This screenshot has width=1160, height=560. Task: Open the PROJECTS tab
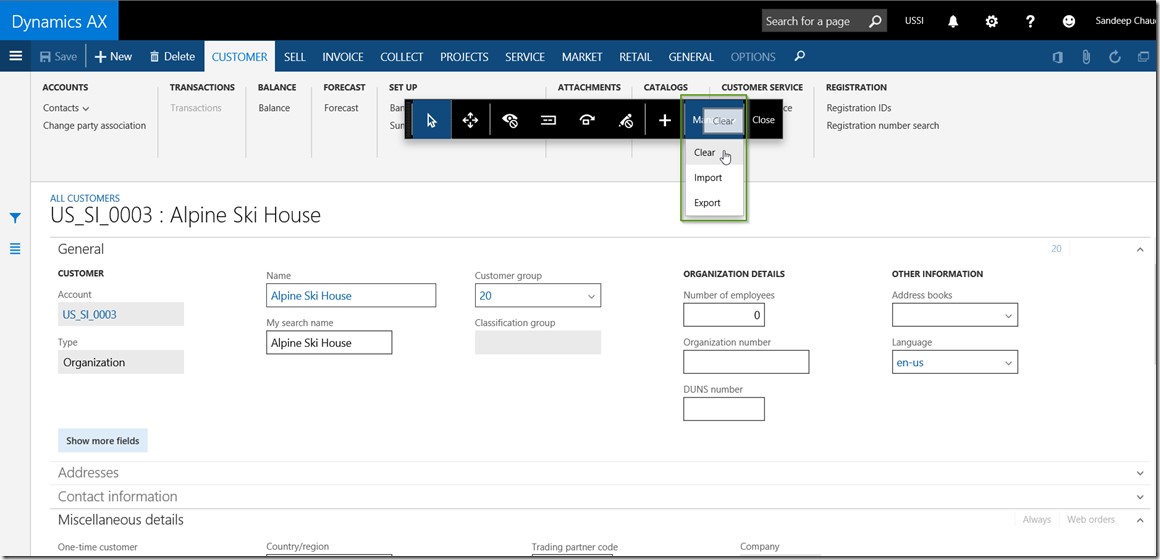click(x=464, y=57)
